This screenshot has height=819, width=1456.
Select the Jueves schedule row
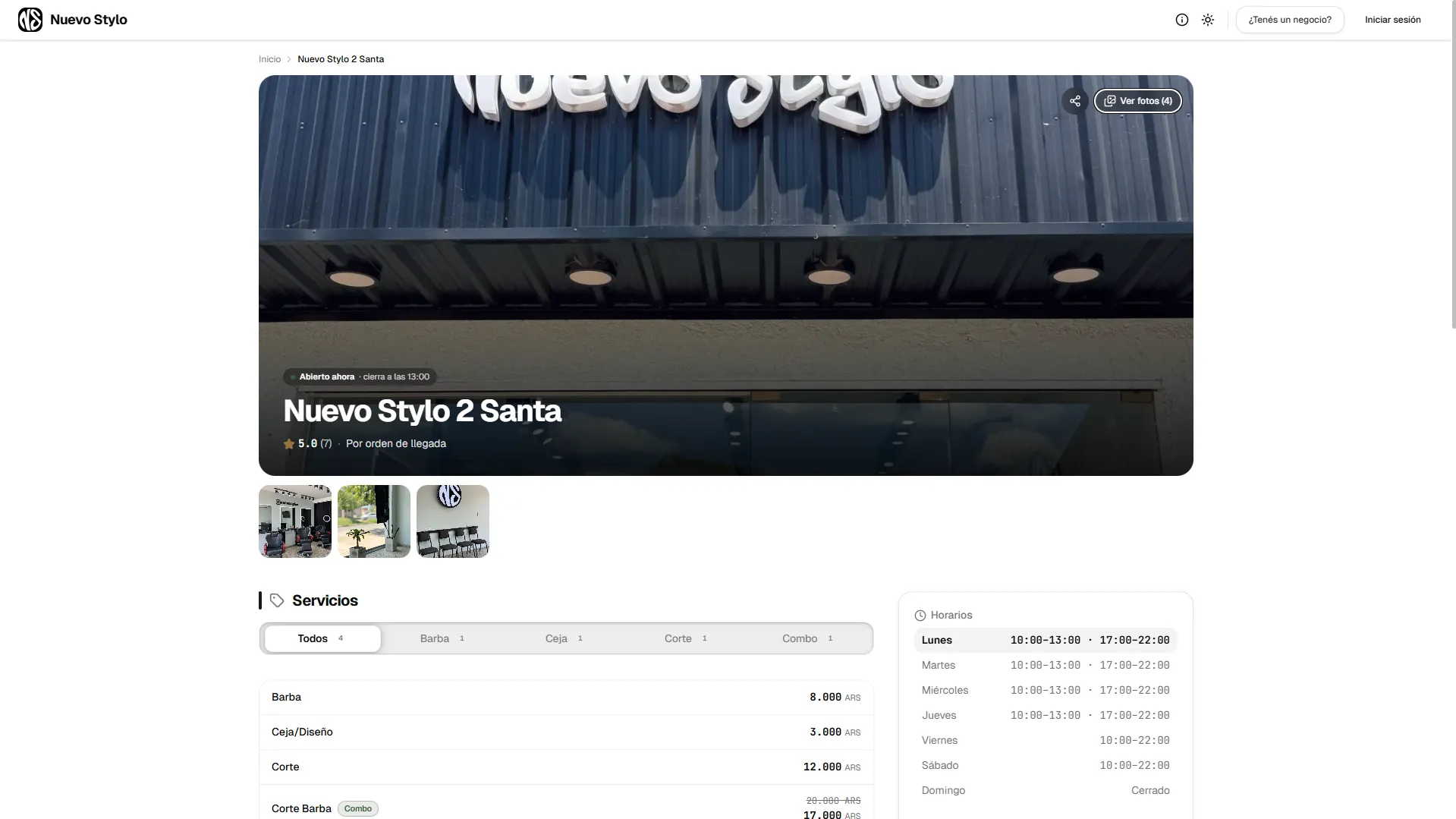[1046, 715]
